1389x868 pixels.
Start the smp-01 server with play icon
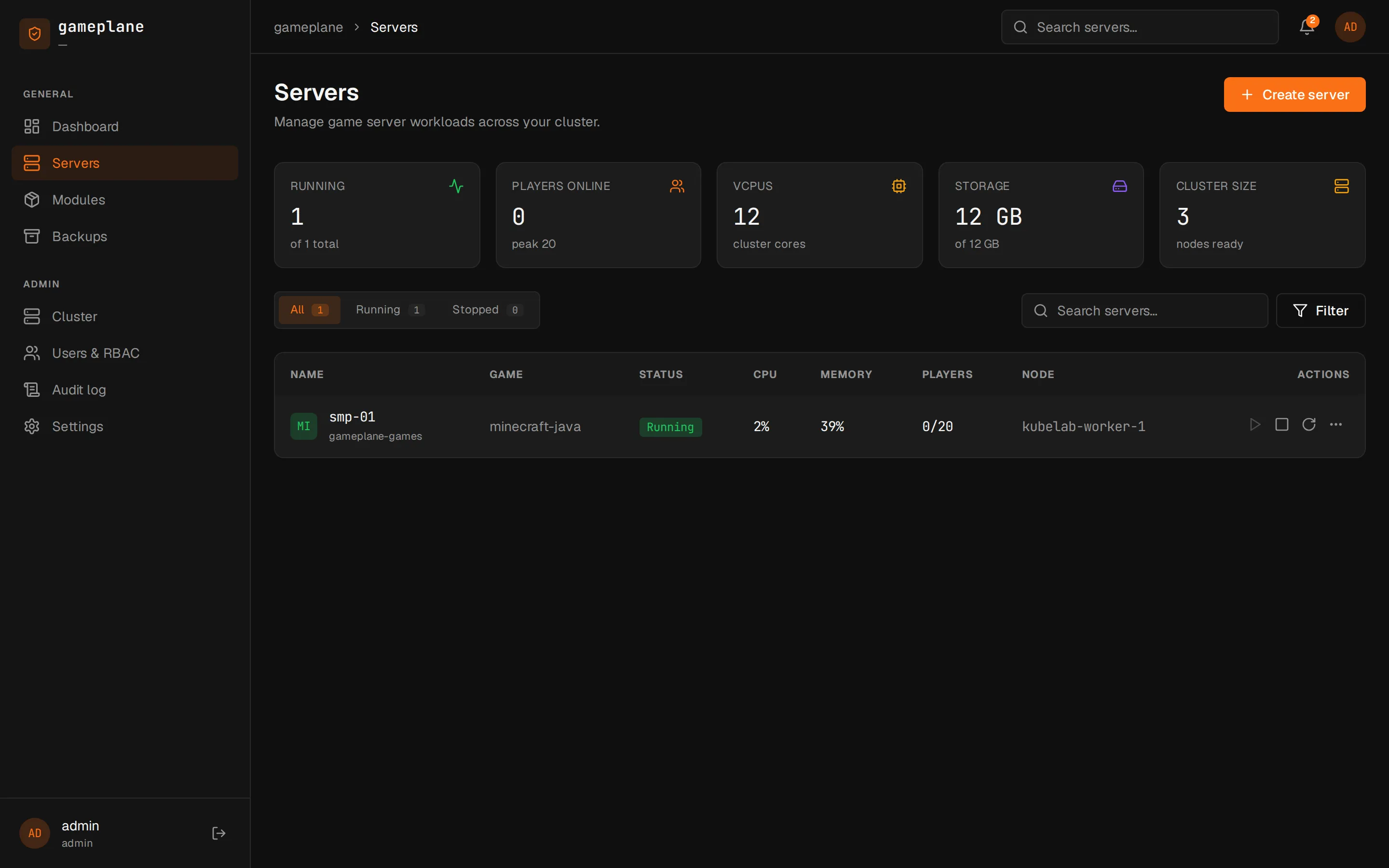coord(1255,424)
